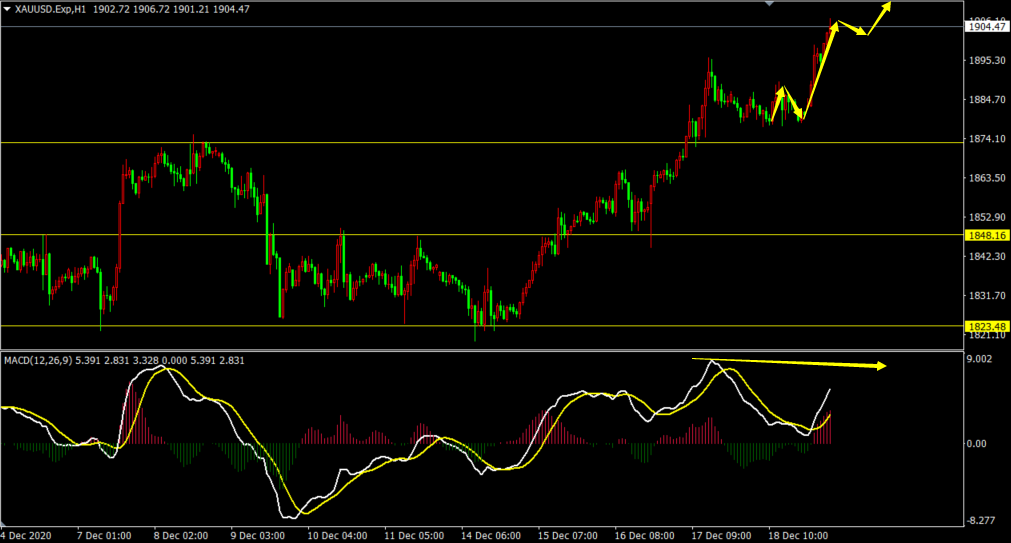Image resolution: width=1011 pixels, height=543 pixels.
Task: Click the 8 Dec 02:00 time label
Action: [x=181, y=535]
